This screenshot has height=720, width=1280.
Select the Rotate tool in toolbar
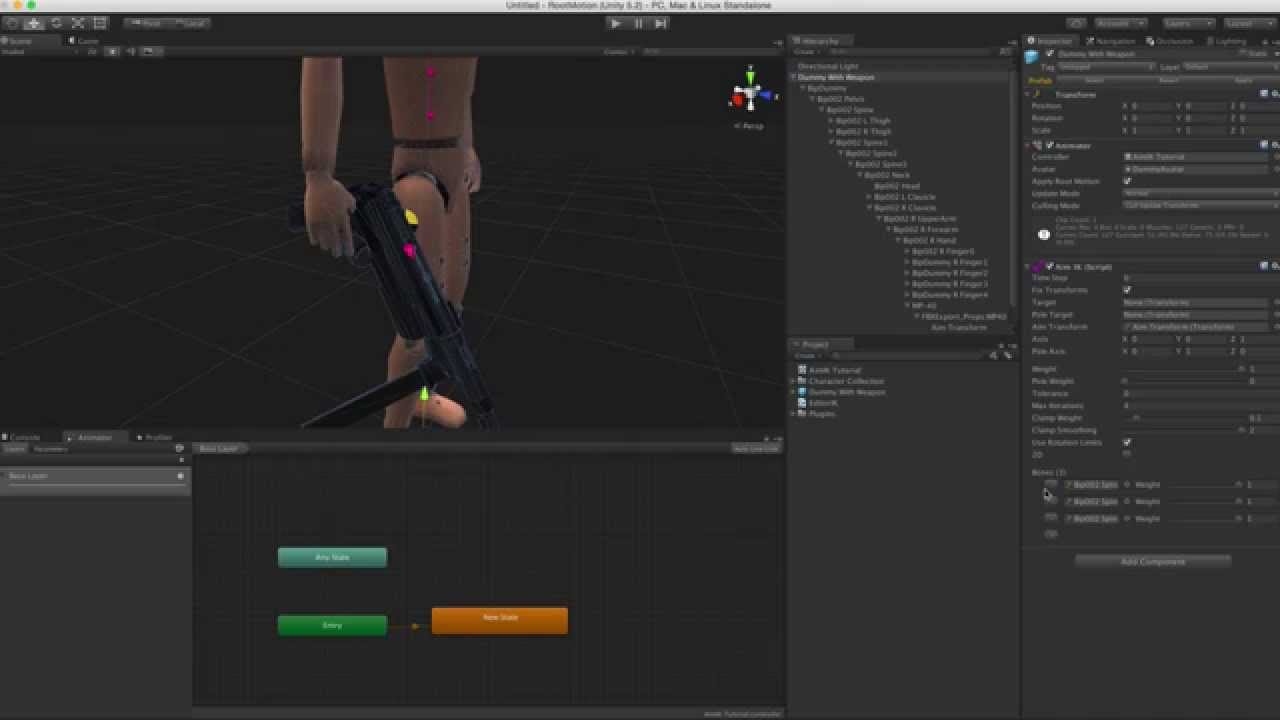point(56,23)
